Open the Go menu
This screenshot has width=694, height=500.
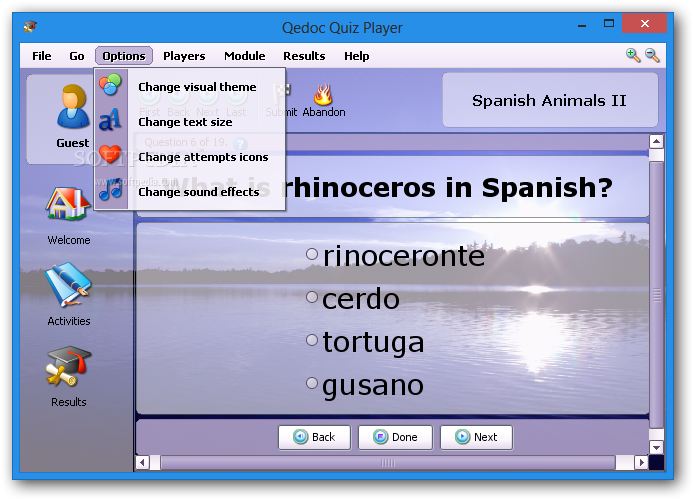coord(77,56)
